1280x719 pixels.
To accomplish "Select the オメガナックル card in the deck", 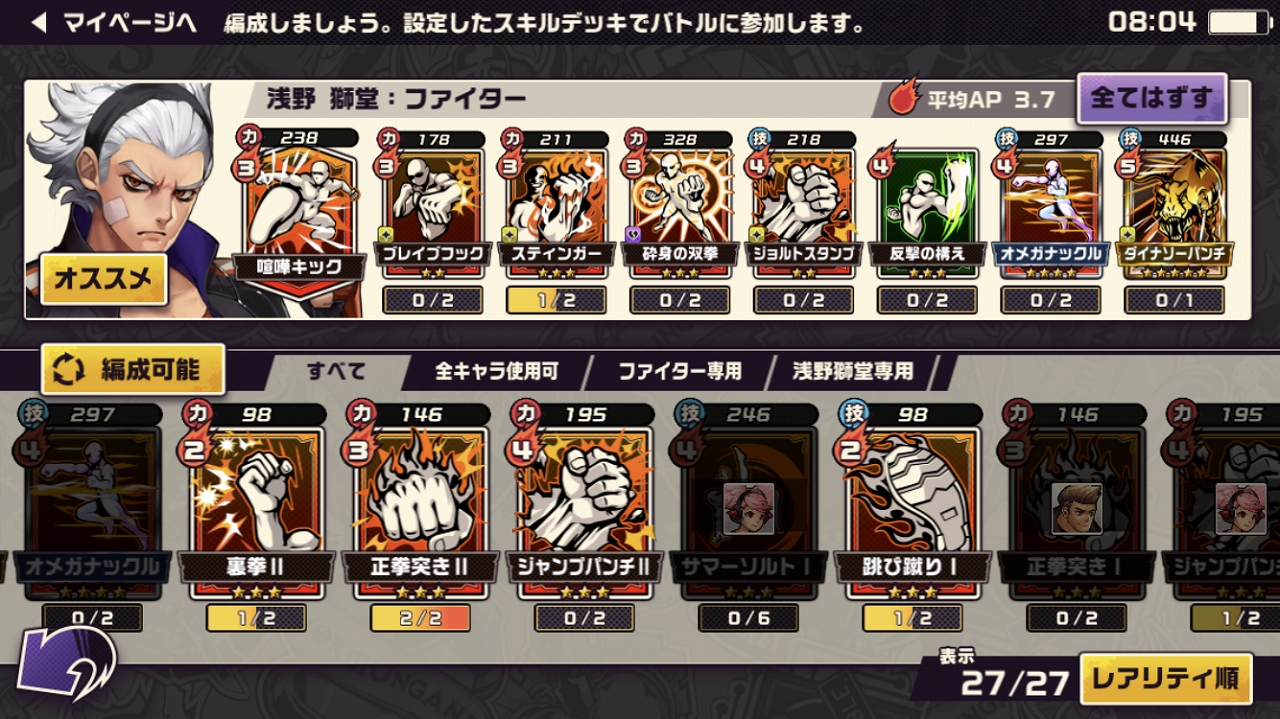I will 1050,205.
